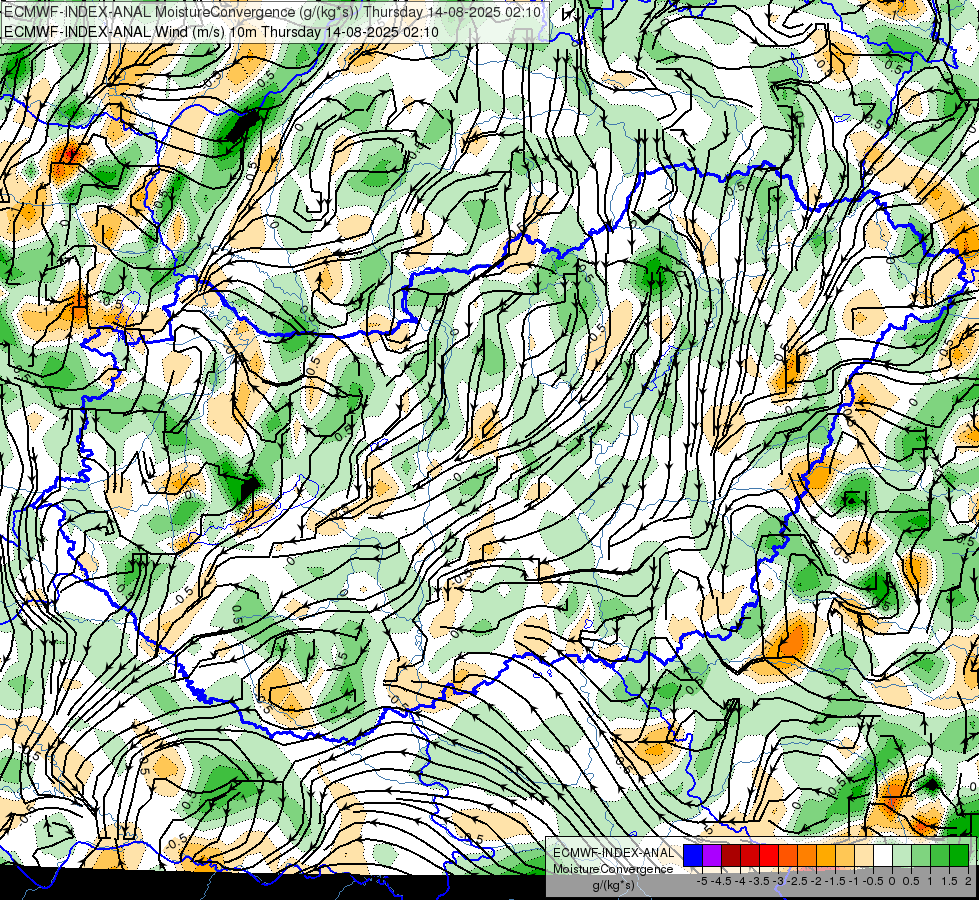Click the blue legend swatch
The height and width of the screenshot is (900, 979).
coord(693,855)
